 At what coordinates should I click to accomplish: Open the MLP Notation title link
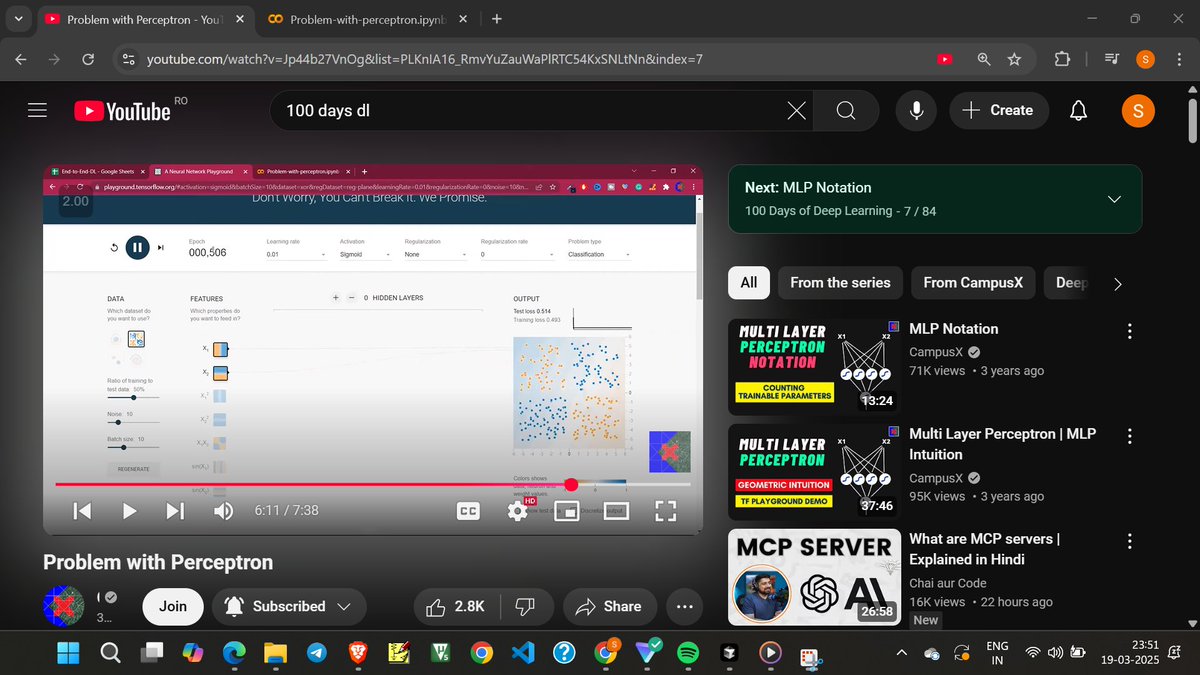(x=953, y=329)
